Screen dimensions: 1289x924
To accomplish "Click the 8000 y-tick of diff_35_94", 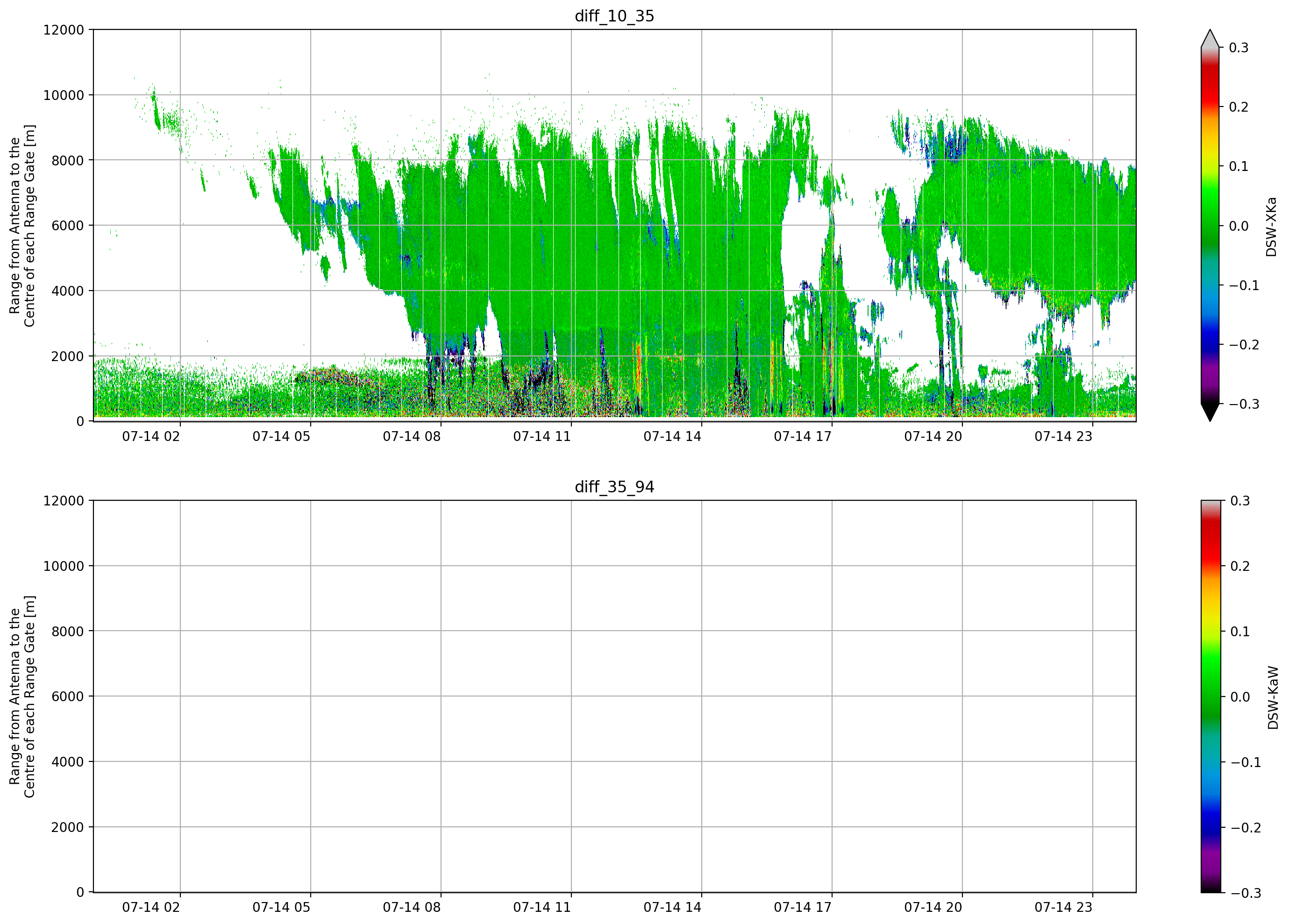I will click(x=68, y=632).
